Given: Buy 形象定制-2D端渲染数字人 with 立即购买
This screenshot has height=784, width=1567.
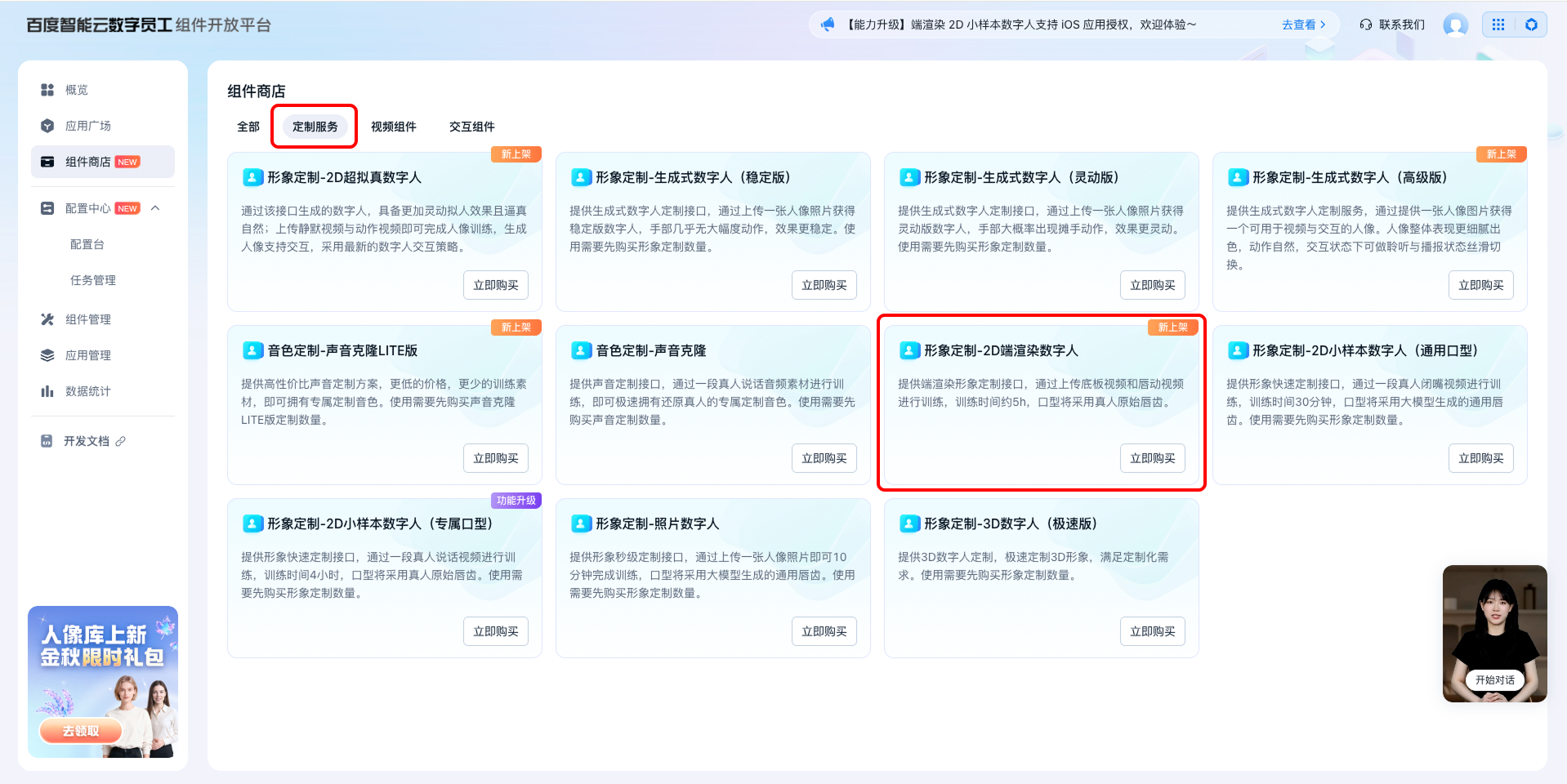Looking at the screenshot, I should (1152, 458).
